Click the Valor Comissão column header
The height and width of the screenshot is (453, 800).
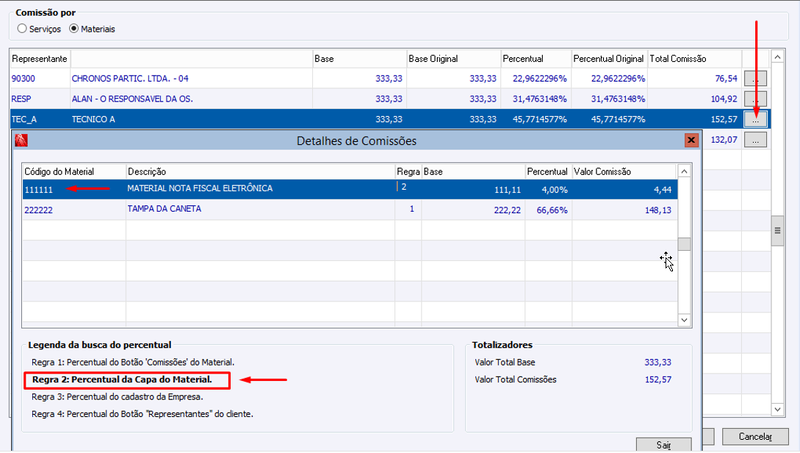(624, 171)
